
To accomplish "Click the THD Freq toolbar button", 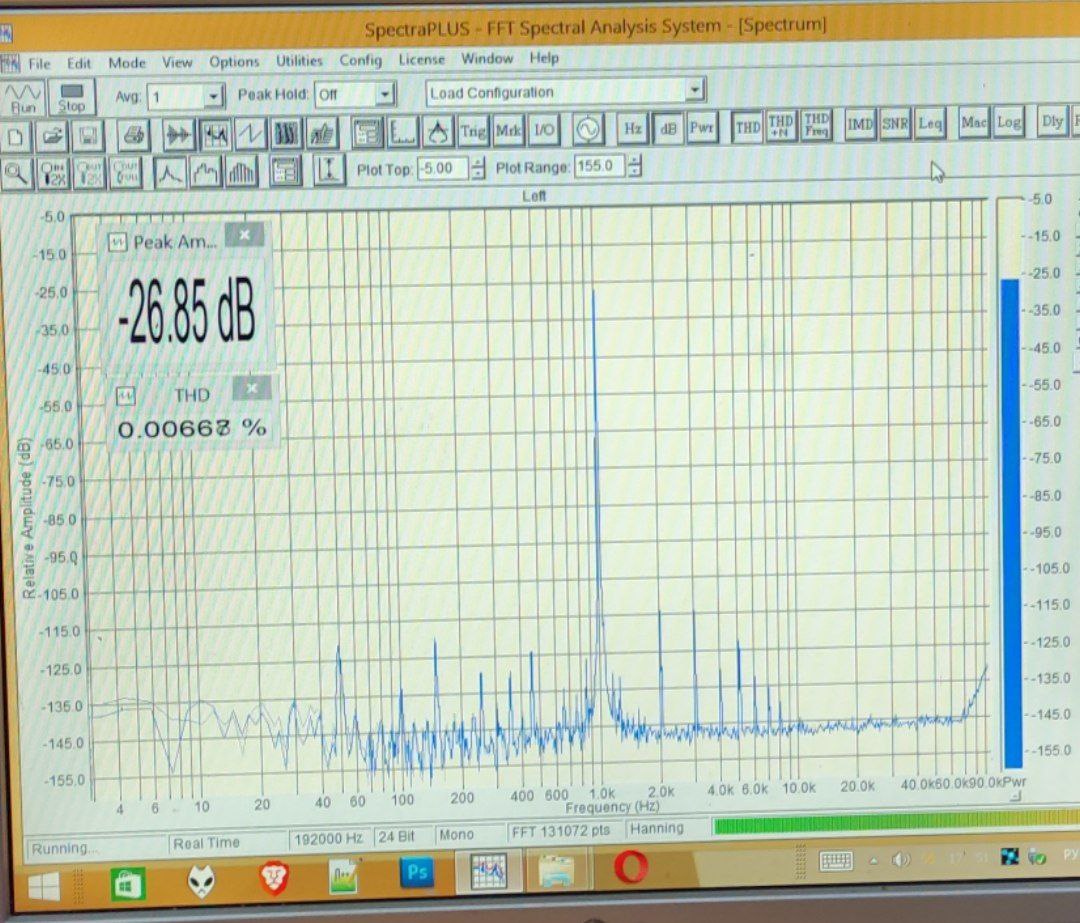I will tap(816, 125).
